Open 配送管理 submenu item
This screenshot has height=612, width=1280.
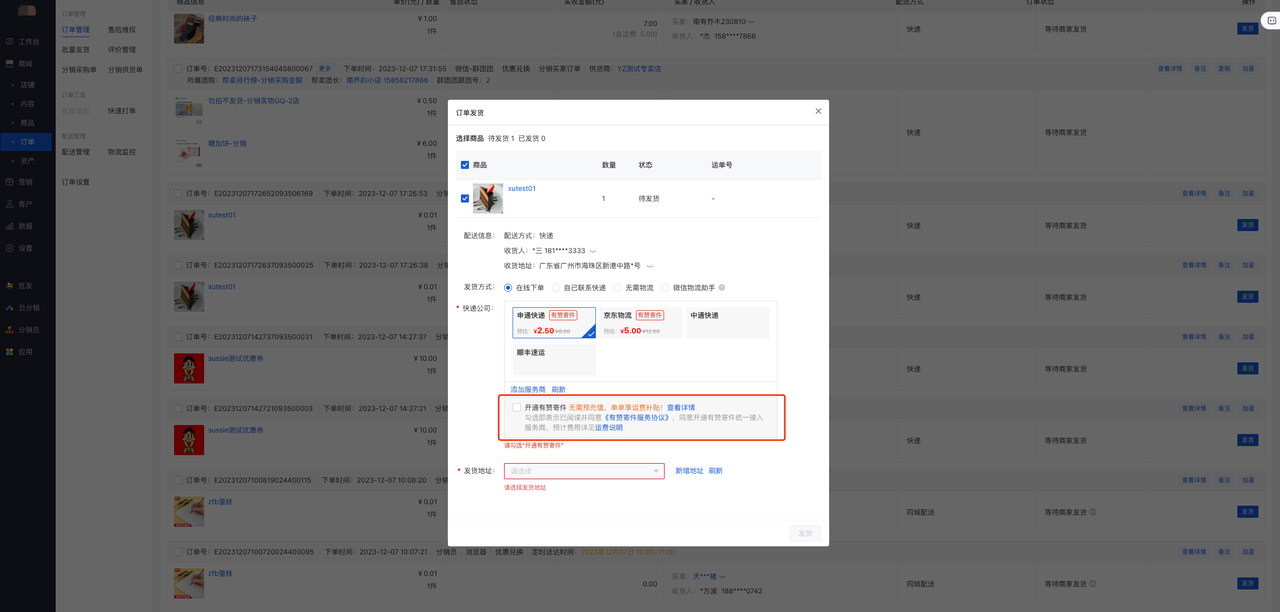[76, 152]
